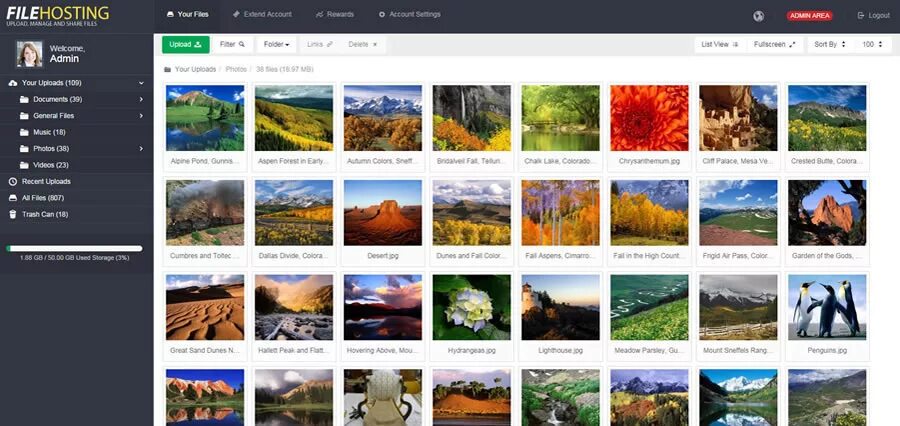Expand the Photos folder chevron
The image size is (900, 426).
click(141, 149)
